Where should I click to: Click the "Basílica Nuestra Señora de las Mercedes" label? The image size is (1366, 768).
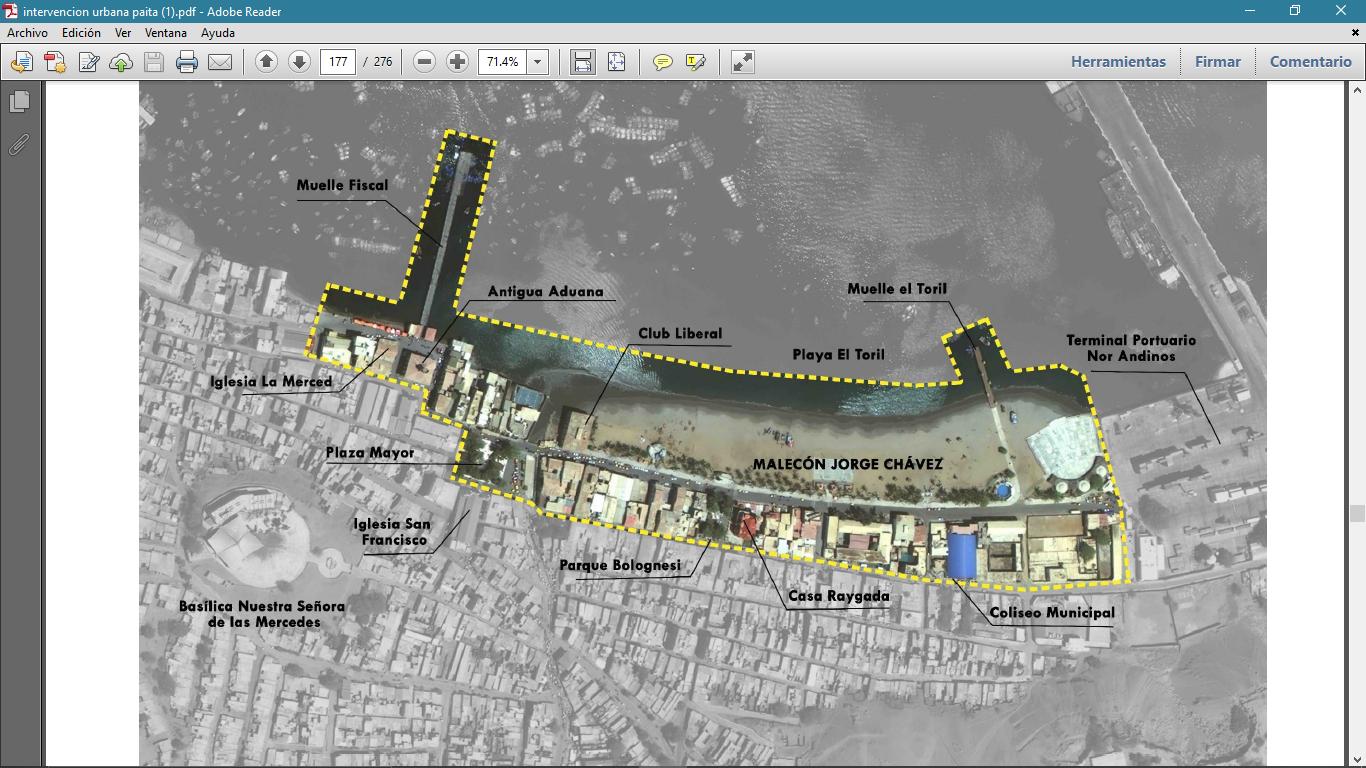262,614
